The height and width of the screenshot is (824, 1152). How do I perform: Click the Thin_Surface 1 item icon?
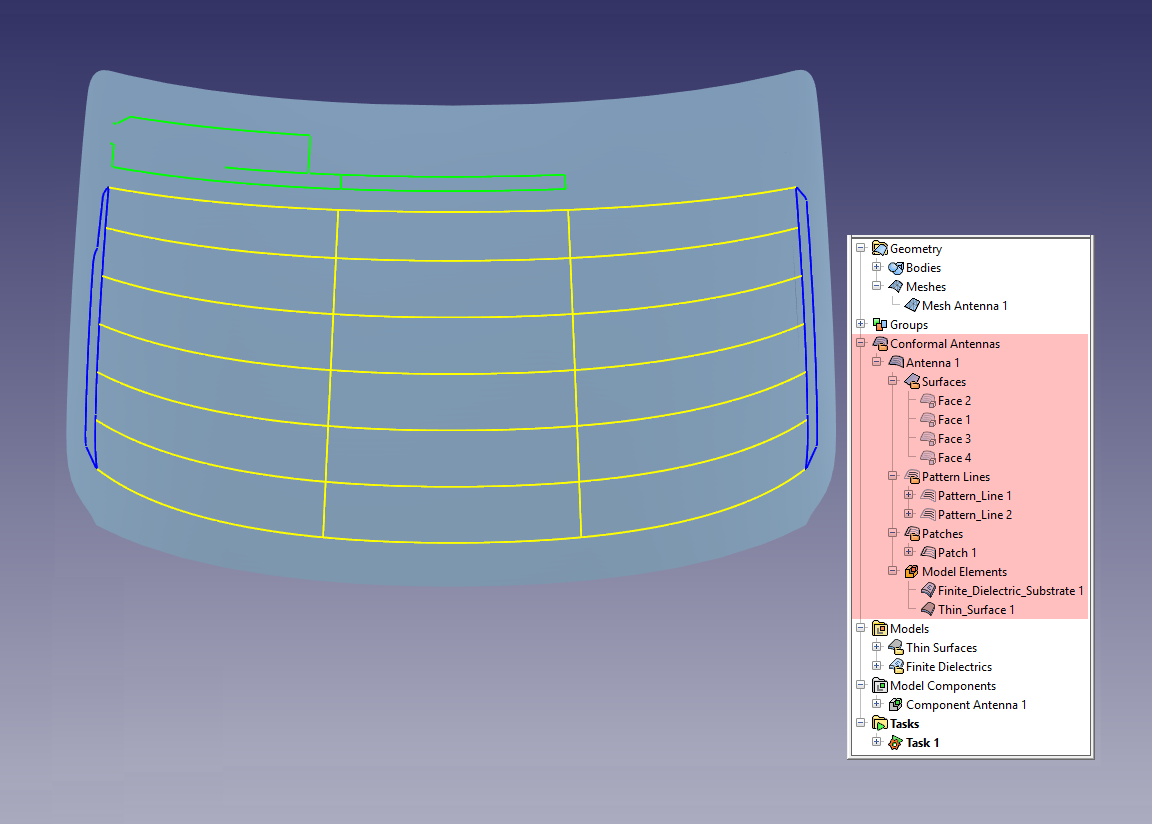(x=927, y=610)
